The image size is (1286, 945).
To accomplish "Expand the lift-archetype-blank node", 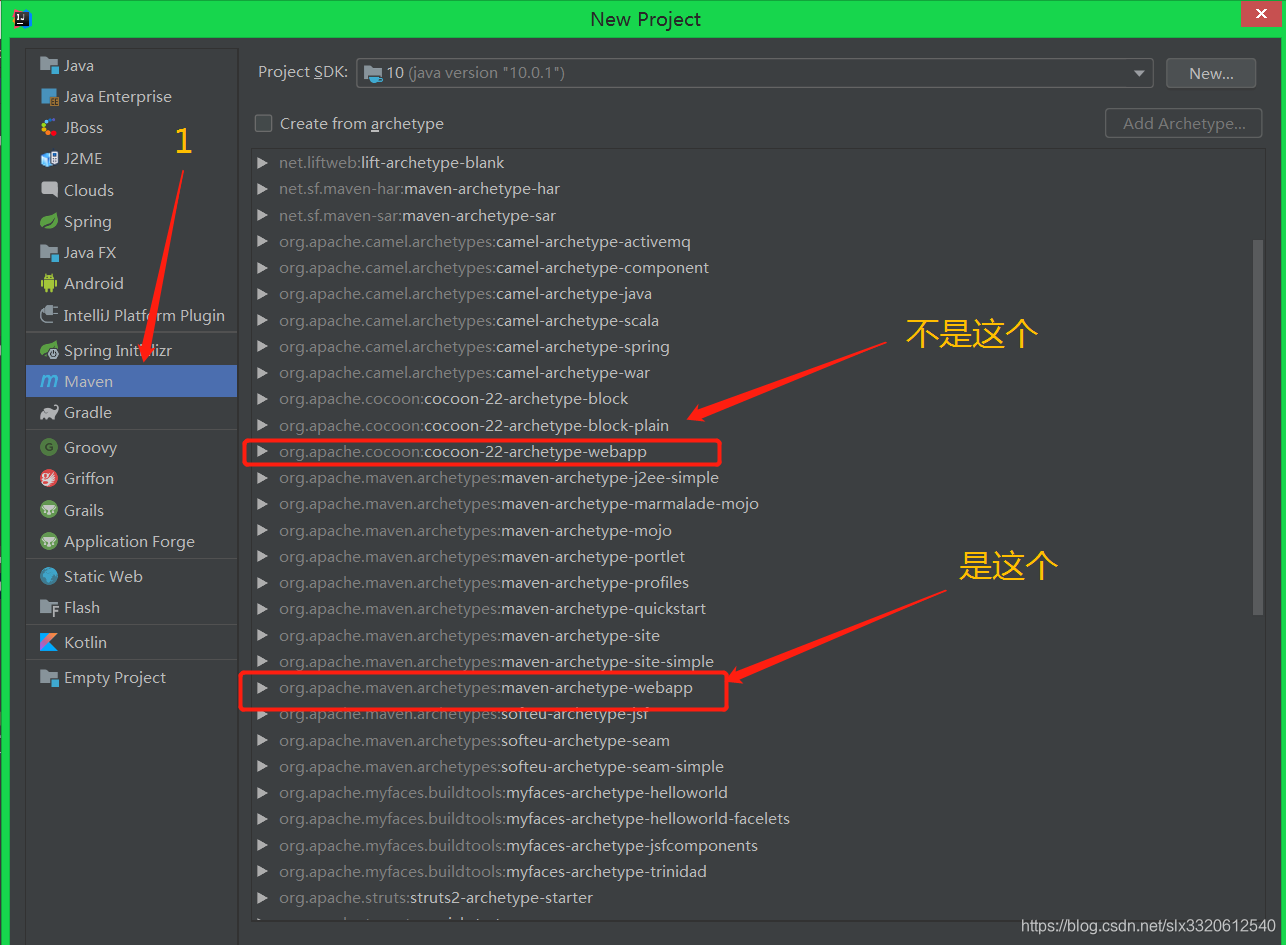I will (262, 162).
